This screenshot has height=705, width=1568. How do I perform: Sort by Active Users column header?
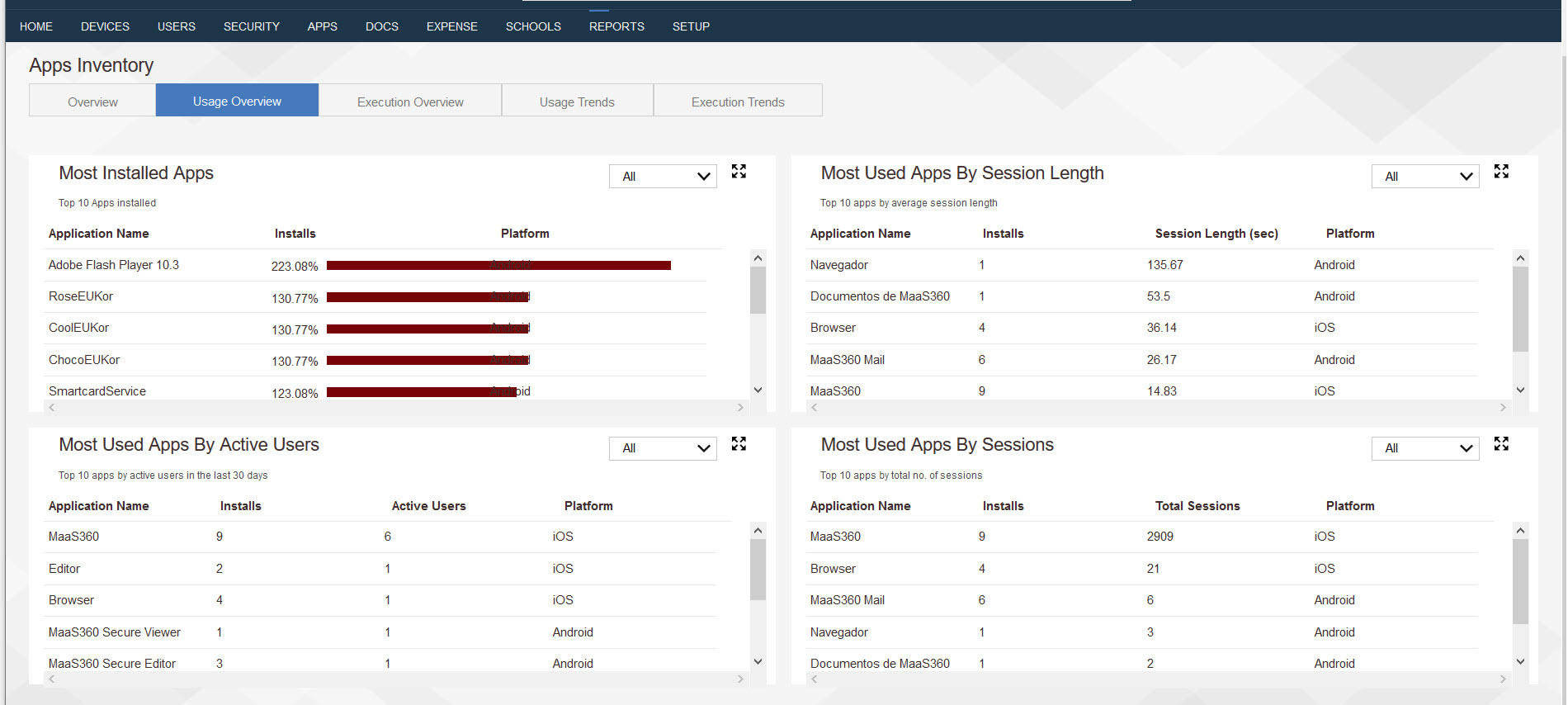coord(428,506)
